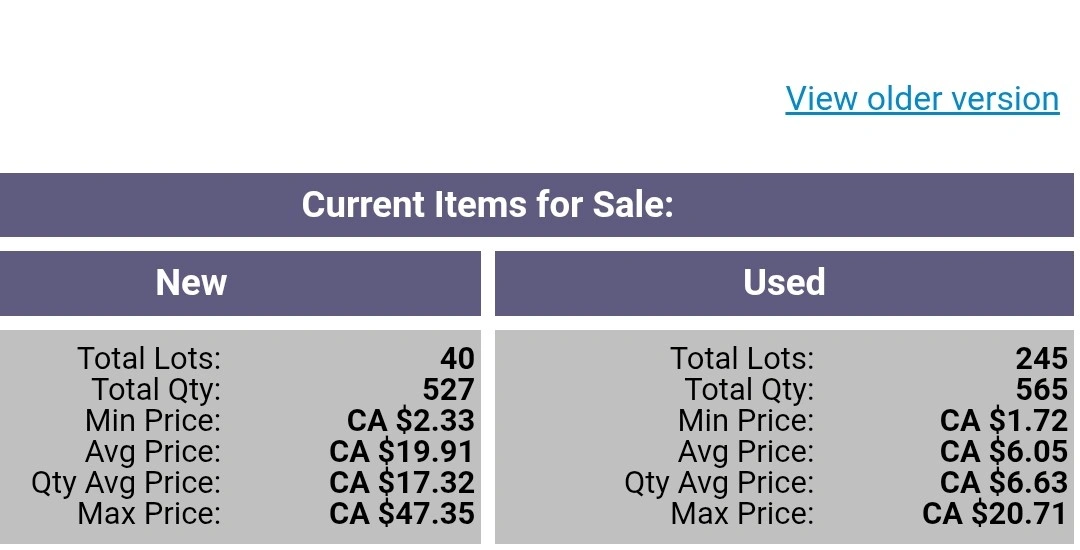1080x550 pixels.
Task: Click Used Max Price CA $20.71
Action: point(995,514)
